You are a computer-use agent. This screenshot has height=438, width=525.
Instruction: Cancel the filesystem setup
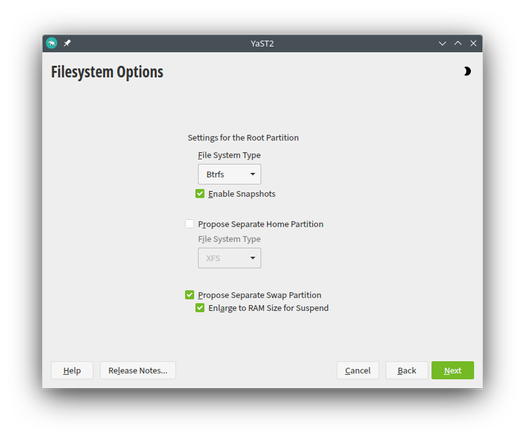coord(358,370)
